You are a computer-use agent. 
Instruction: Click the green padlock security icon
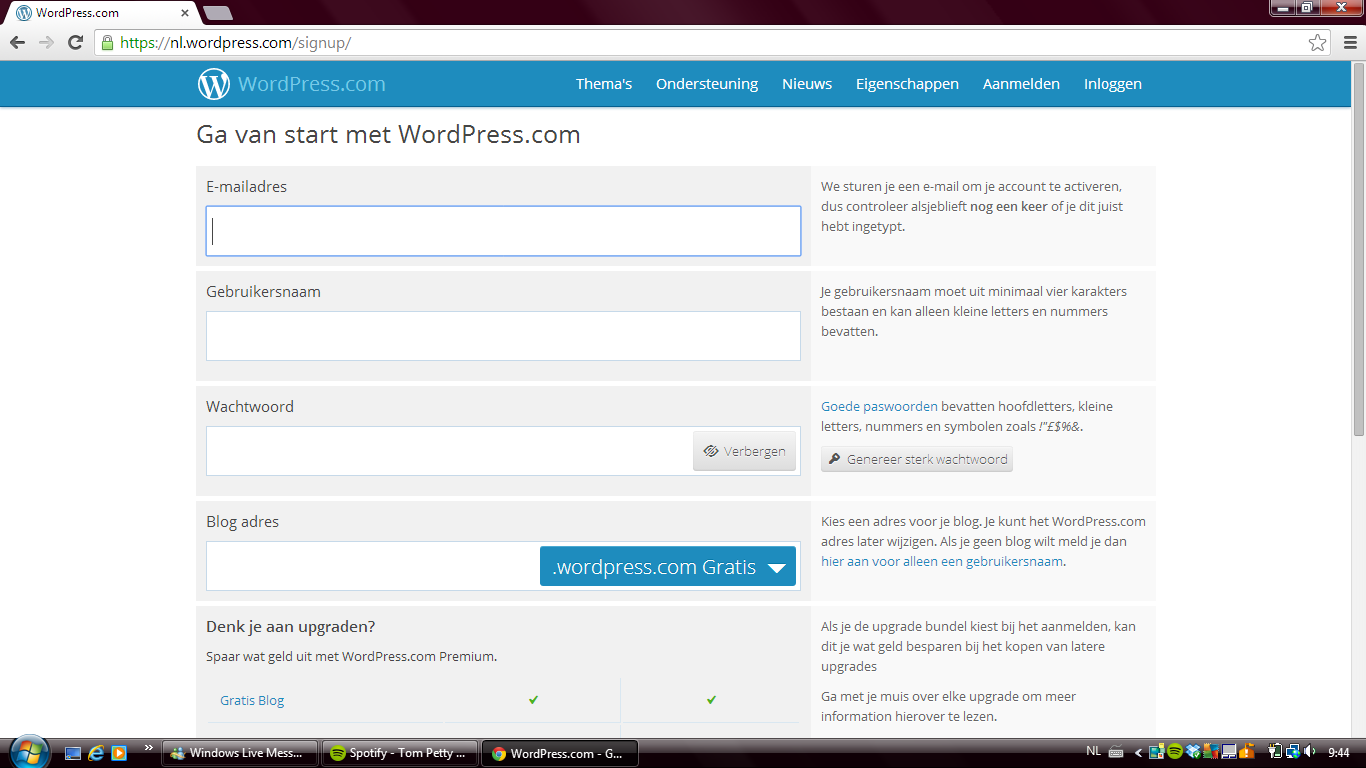pos(107,43)
